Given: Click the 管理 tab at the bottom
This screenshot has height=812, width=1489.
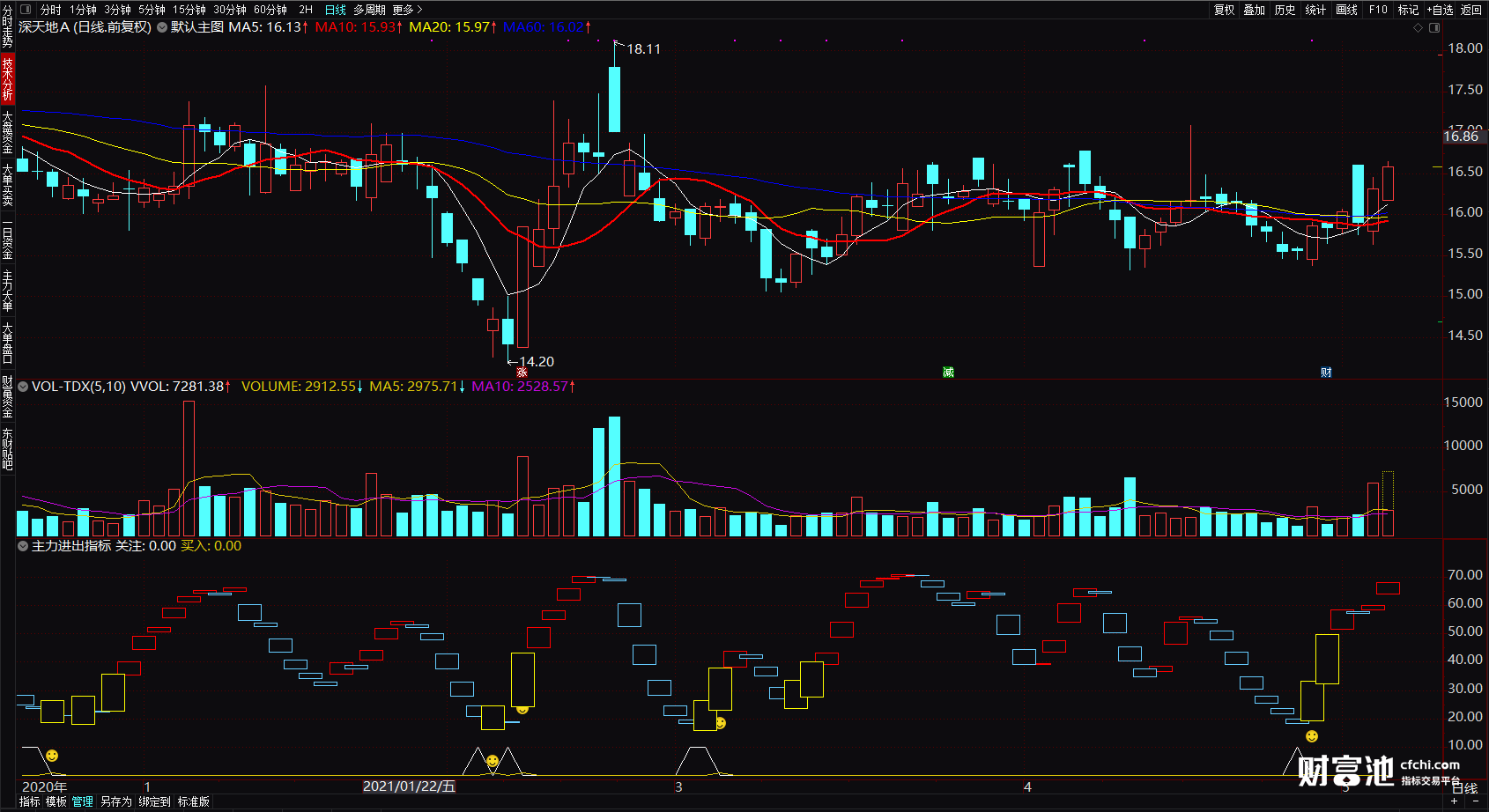Looking at the screenshot, I should click(x=83, y=802).
